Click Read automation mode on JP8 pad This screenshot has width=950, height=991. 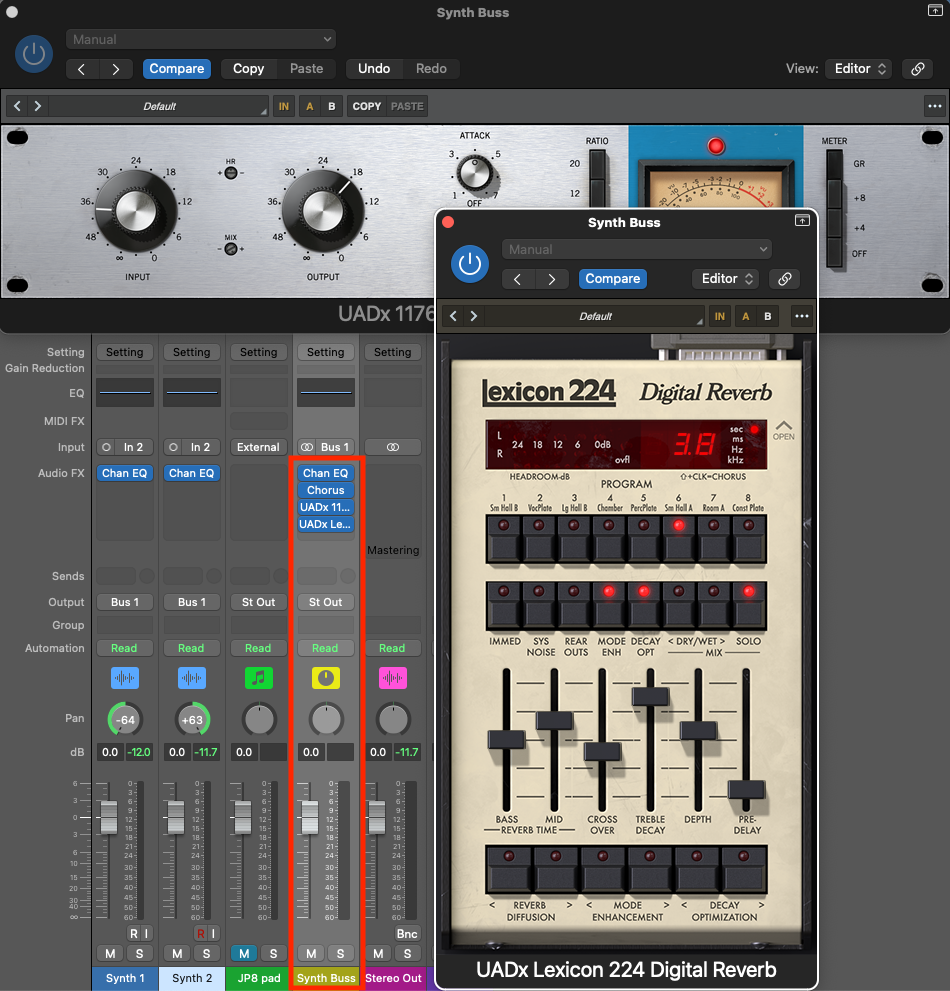[x=259, y=648]
